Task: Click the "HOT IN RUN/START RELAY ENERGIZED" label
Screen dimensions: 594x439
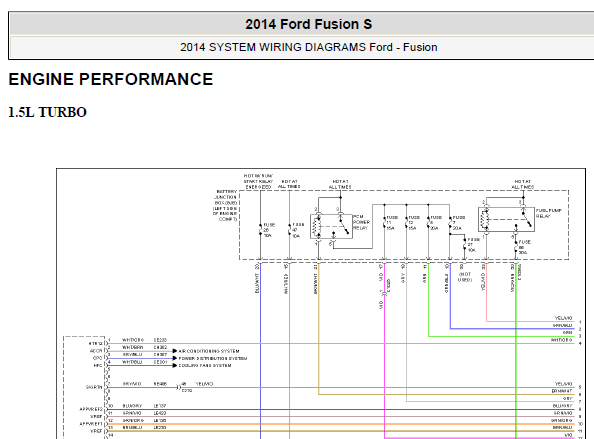Action: [x=258, y=181]
